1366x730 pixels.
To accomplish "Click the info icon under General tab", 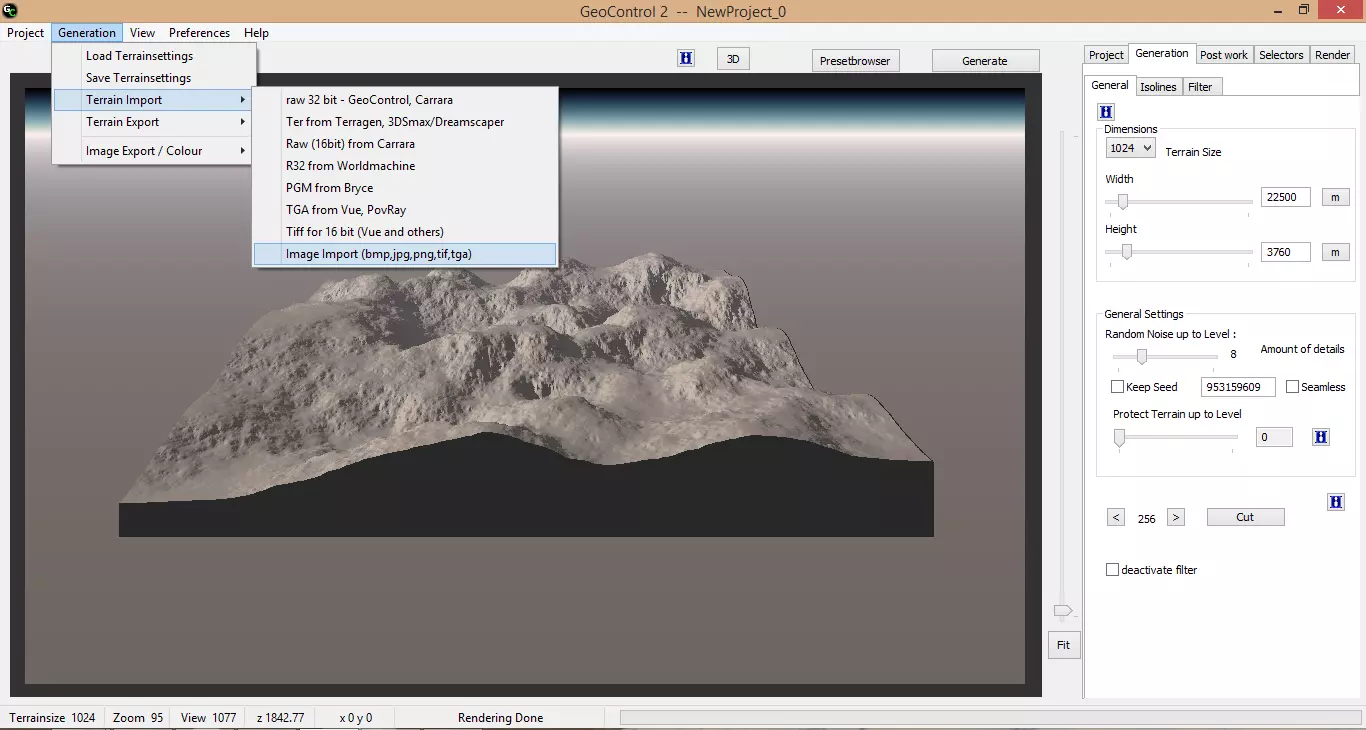I will 1106,112.
